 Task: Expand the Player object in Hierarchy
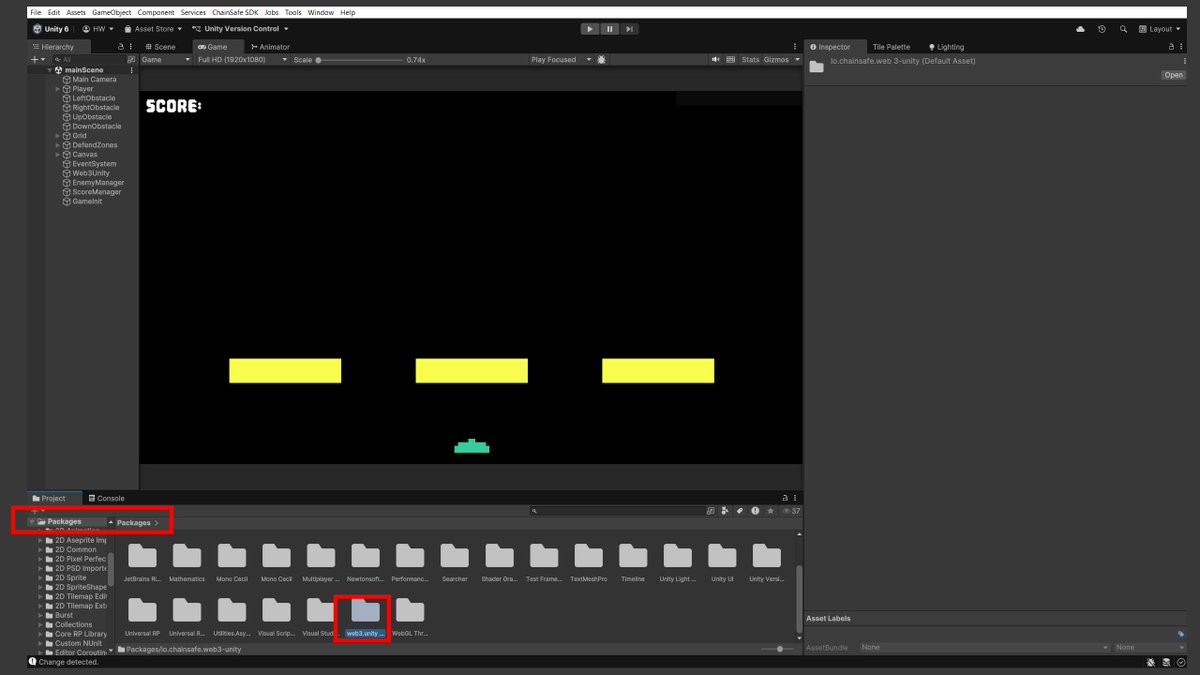(x=58, y=89)
